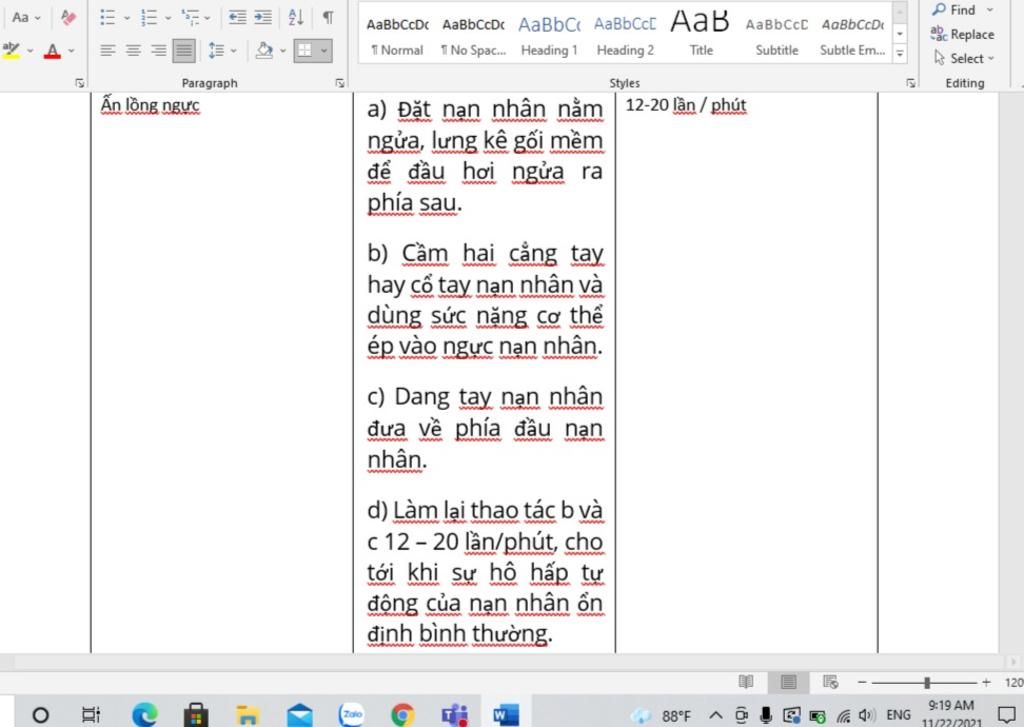Apply the Subtitle style
The image size is (1024, 727).
tap(776, 36)
